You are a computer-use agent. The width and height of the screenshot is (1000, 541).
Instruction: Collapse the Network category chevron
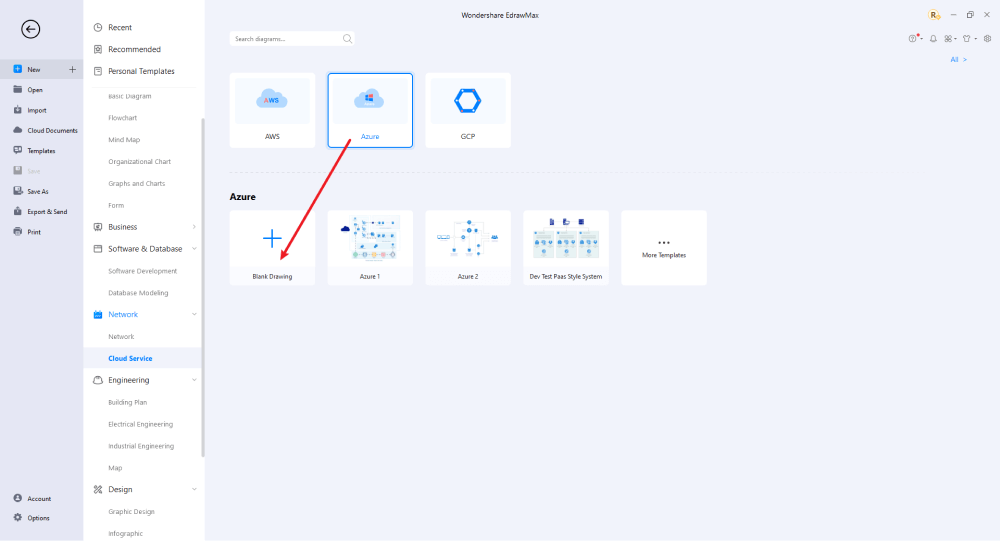coord(194,315)
